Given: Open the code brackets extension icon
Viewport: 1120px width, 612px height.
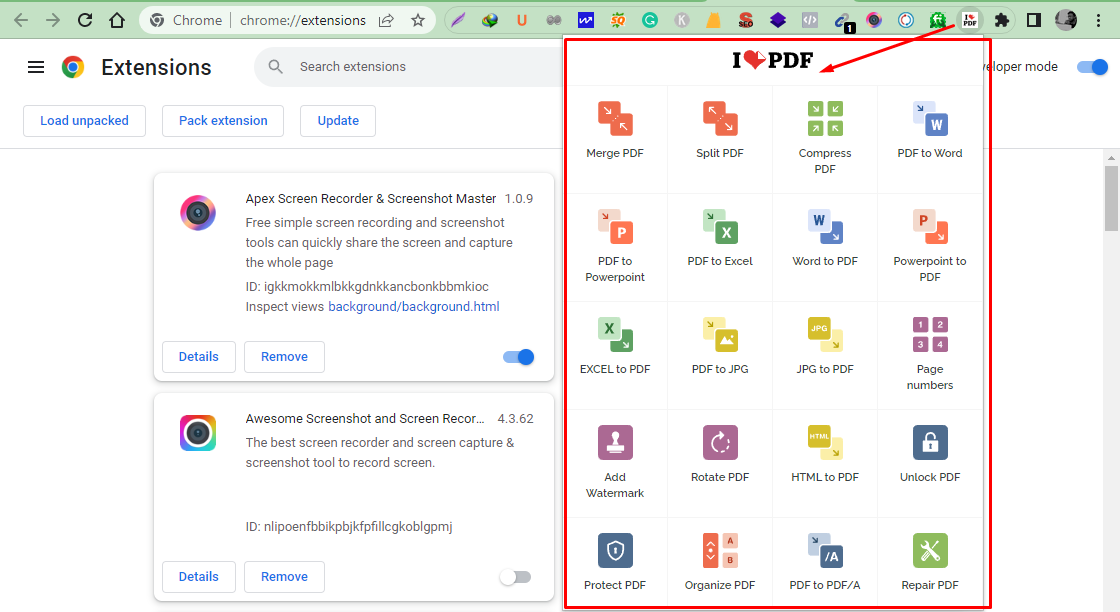Looking at the screenshot, I should [809, 20].
